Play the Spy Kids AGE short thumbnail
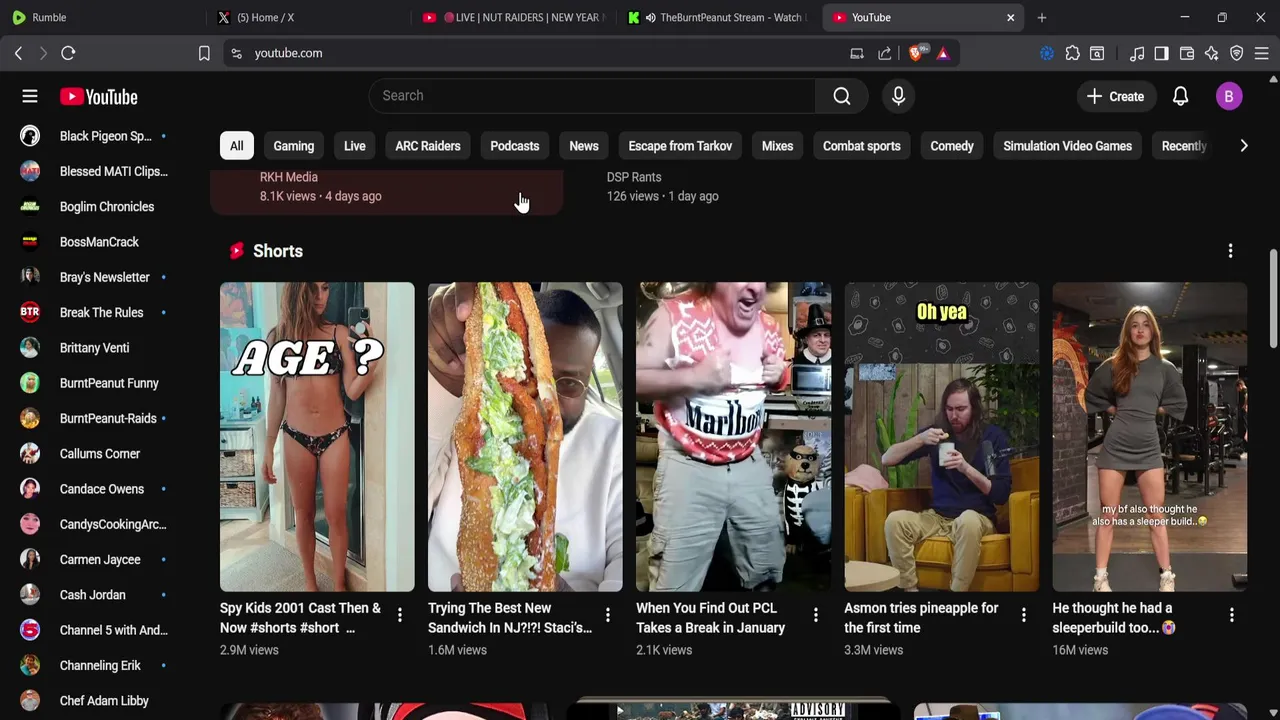This screenshot has height=720, width=1280. tap(317, 437)
